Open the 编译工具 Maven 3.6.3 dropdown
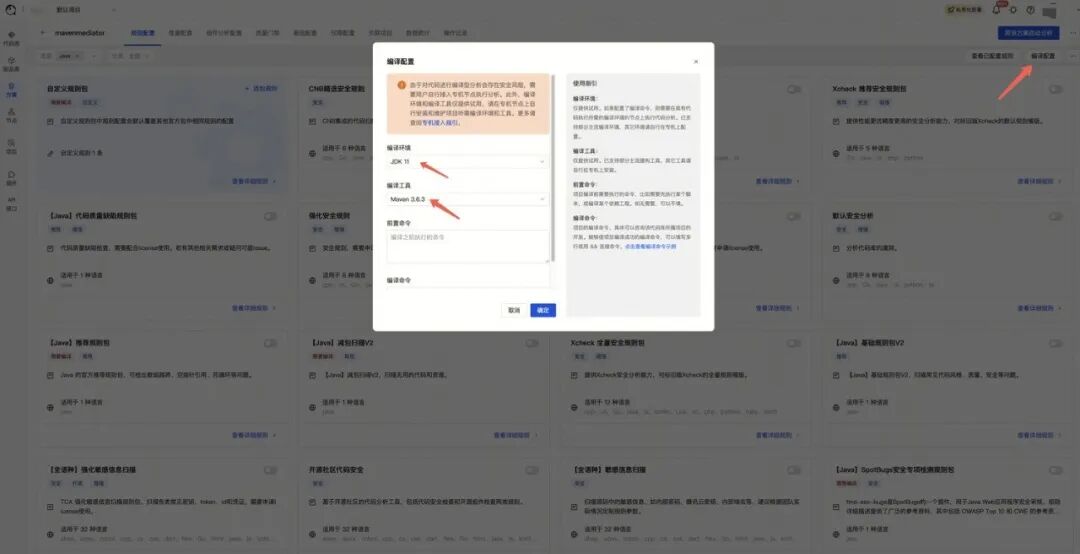 467,199
